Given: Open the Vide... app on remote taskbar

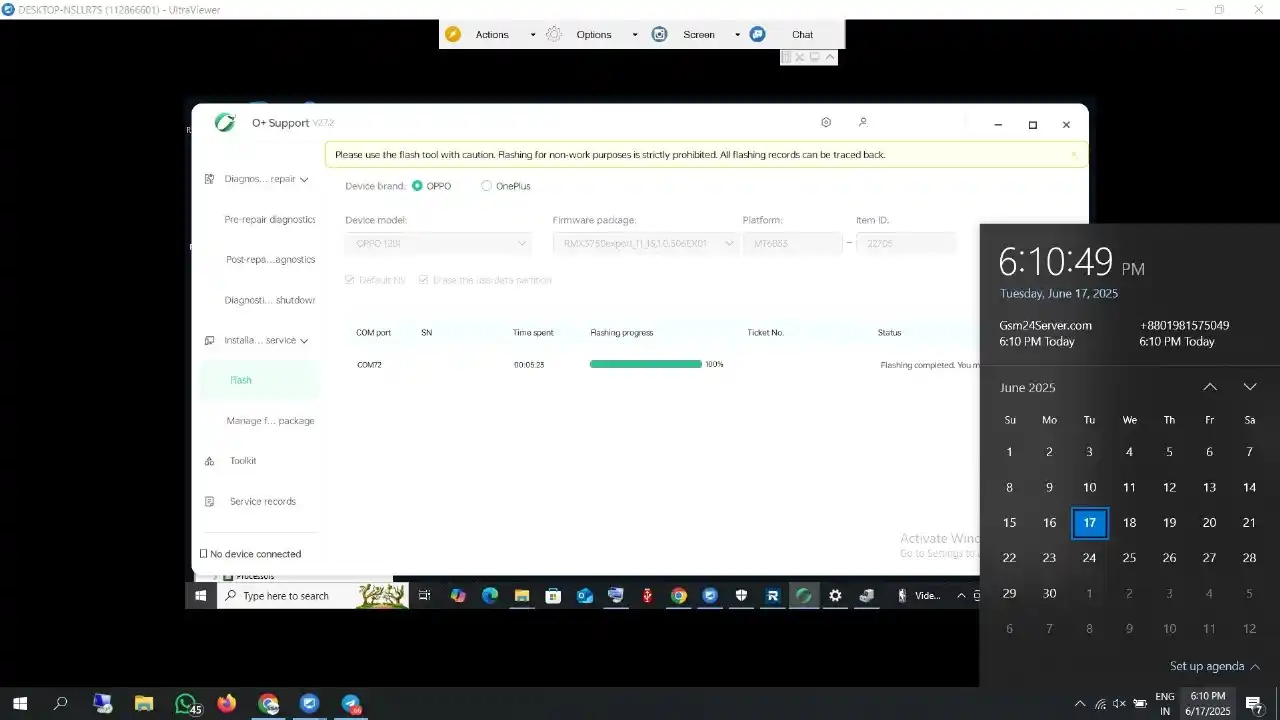Looking at the screenshot, I should click(918, 595).
